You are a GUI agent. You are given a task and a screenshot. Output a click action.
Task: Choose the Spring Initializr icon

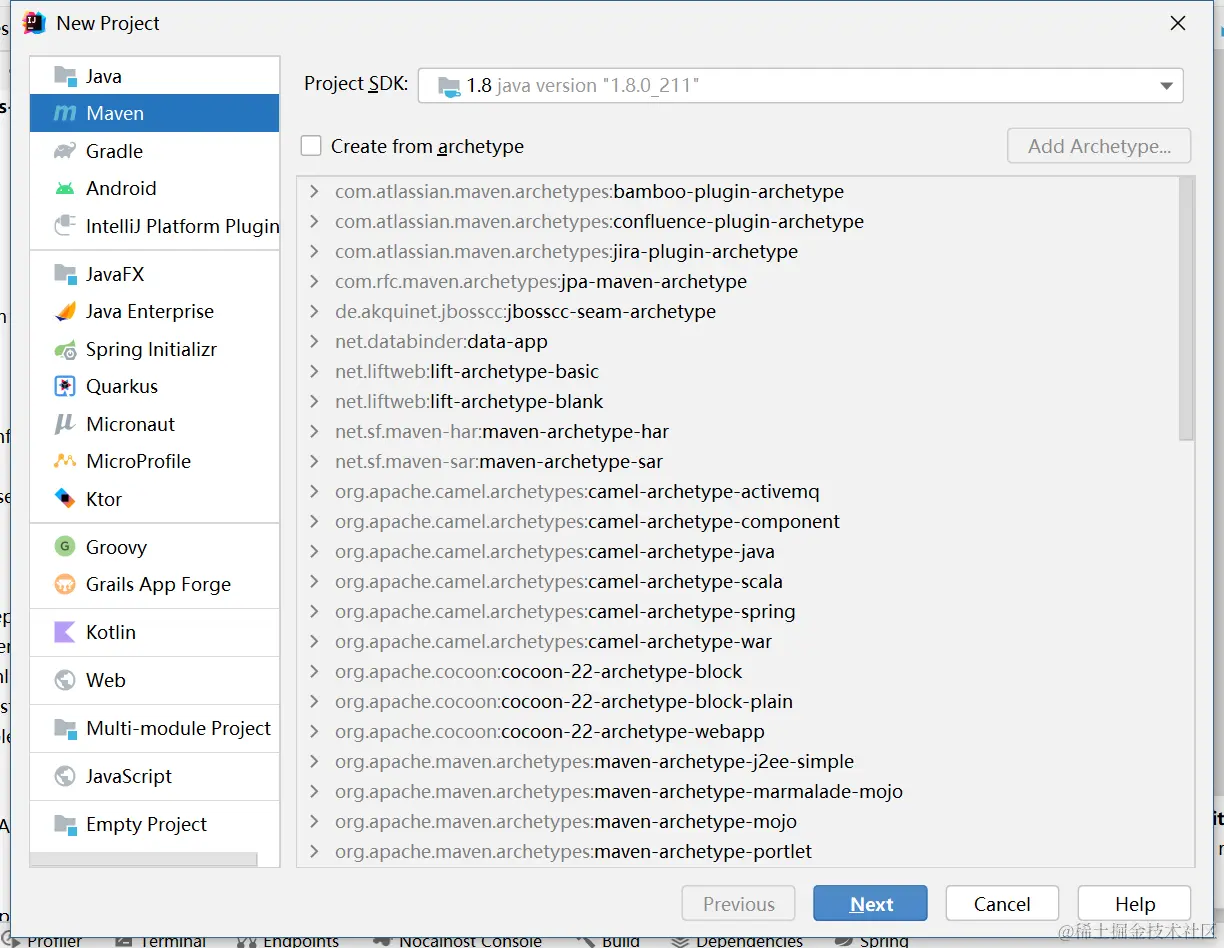tap(65, 349)
